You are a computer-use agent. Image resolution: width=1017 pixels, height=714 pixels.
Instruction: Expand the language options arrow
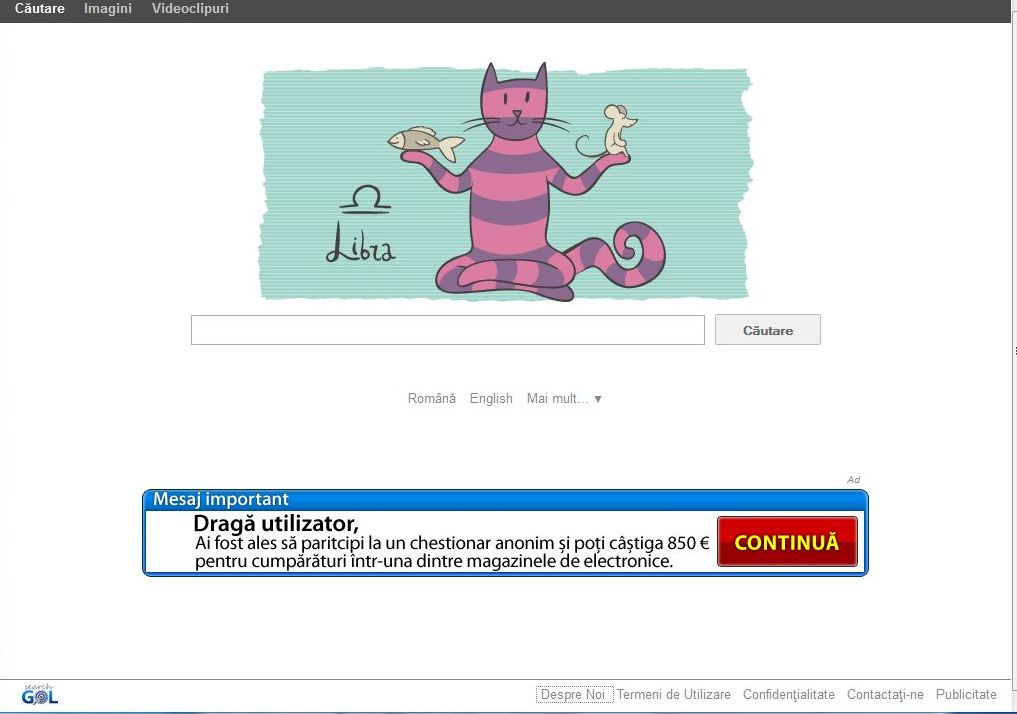(x=598, y=398)
